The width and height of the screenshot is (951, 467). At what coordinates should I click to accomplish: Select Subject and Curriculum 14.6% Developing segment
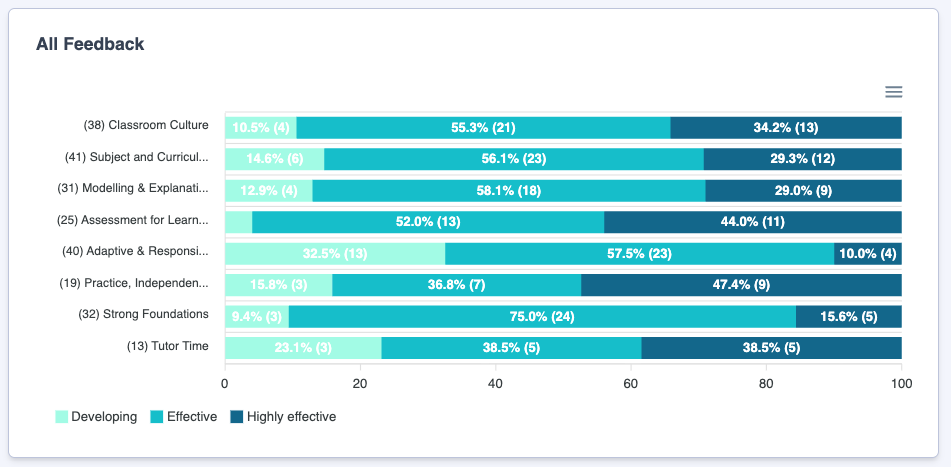[274, 159]
